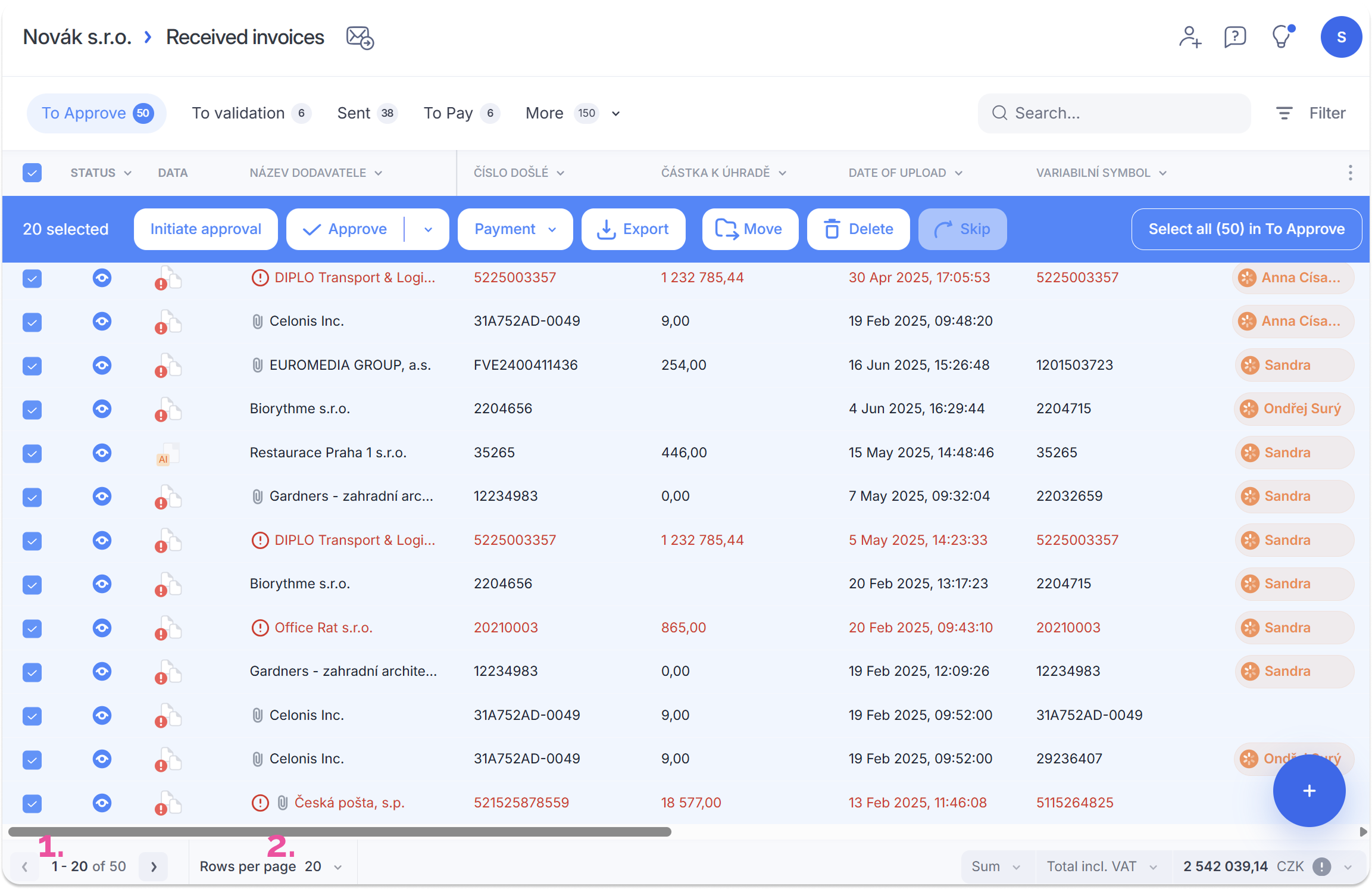Click the envelope icon next to Received invoices
Image resolution: width=1372 pixels, height=889 pixels.
[x=360, y=38]
